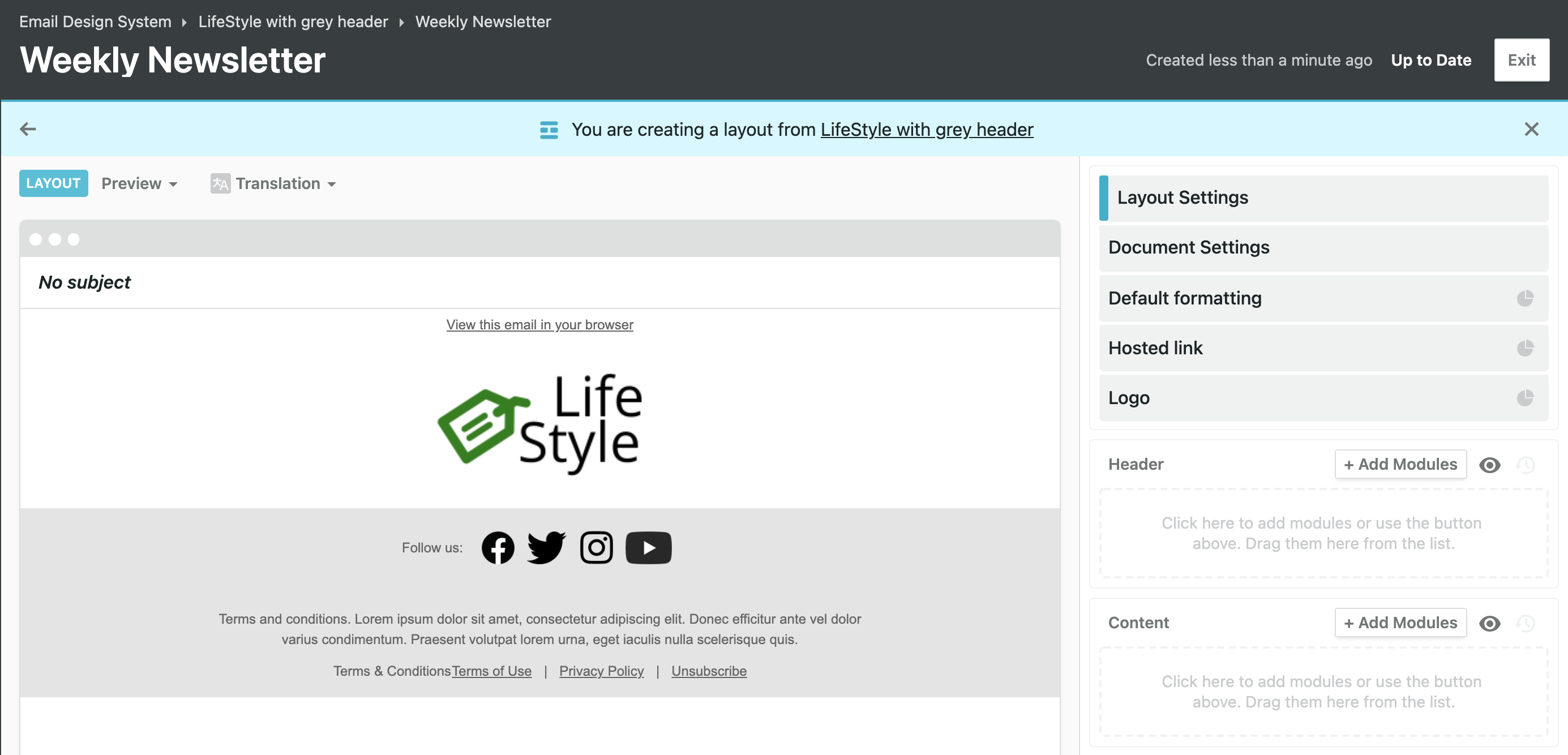Click Created less than a minute ago

1259,60
